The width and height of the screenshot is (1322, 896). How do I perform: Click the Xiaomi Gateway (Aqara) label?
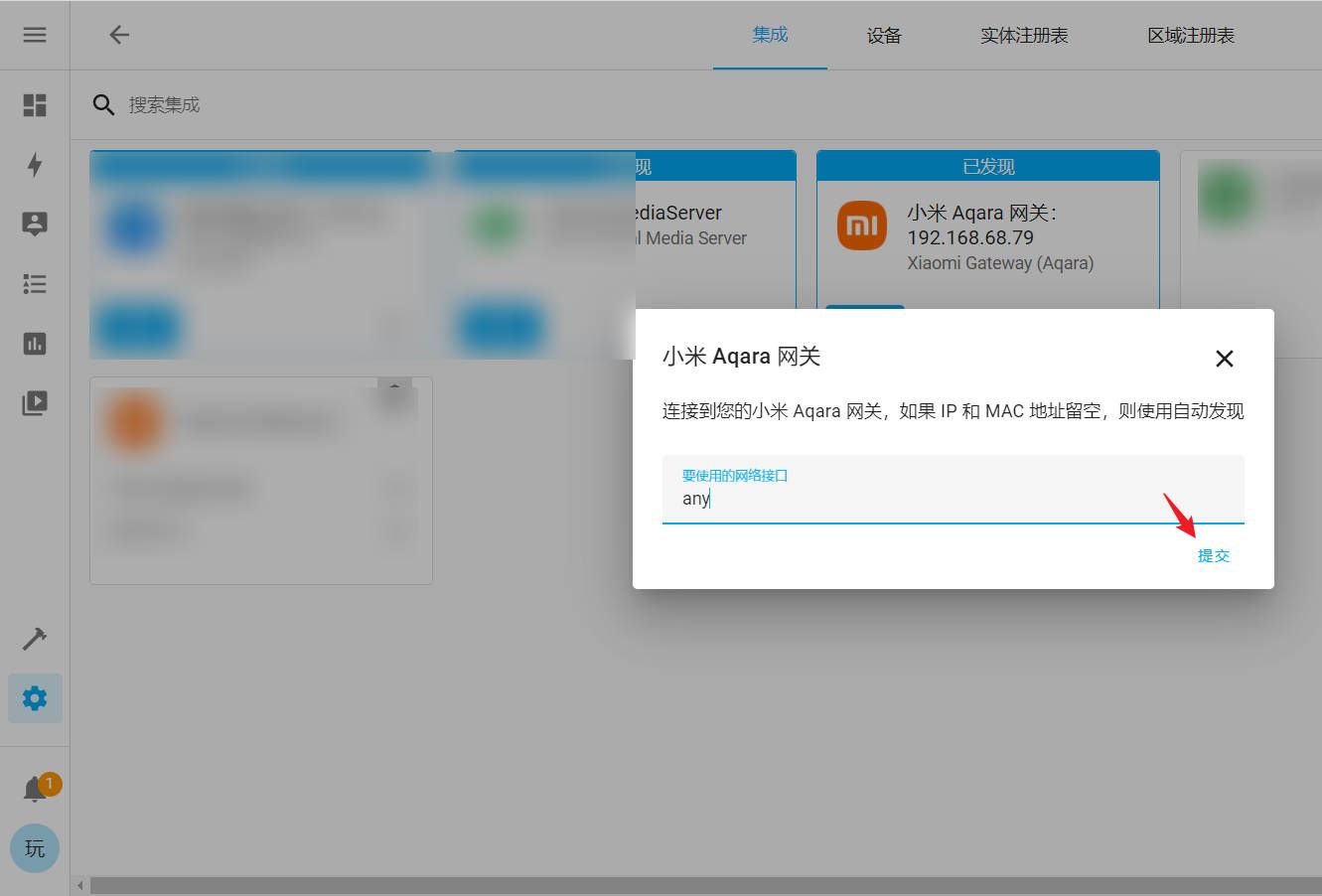[1000, 263]
